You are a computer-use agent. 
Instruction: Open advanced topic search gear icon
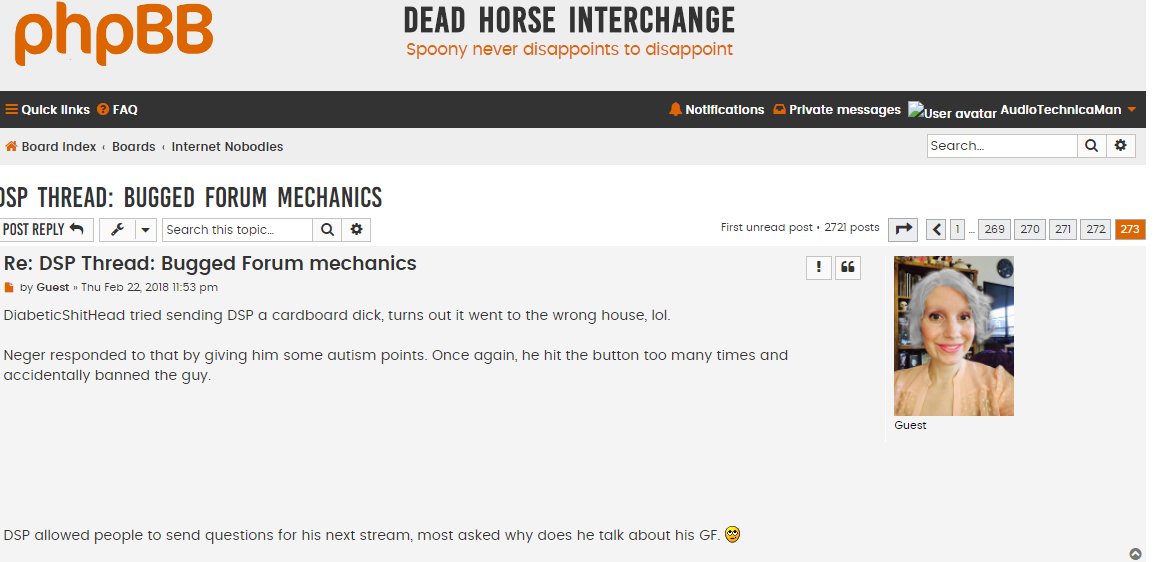click(x=357, y=230)
